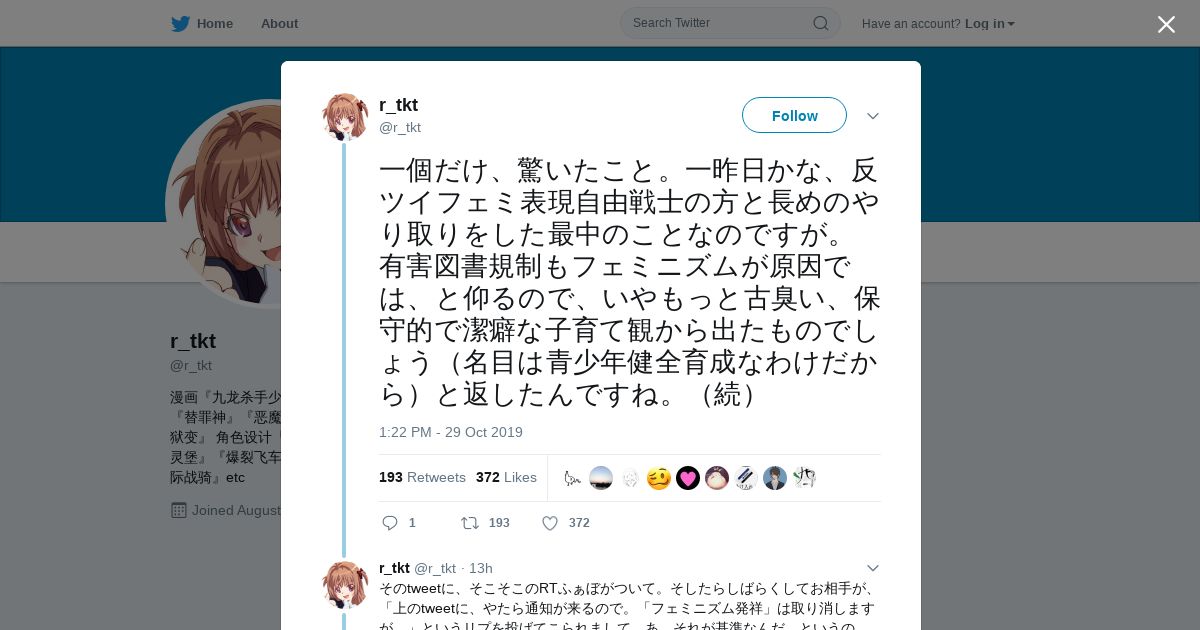Click the retweet arrows icon
This screenshot has width=1200, height=630.
coord(469,523)
